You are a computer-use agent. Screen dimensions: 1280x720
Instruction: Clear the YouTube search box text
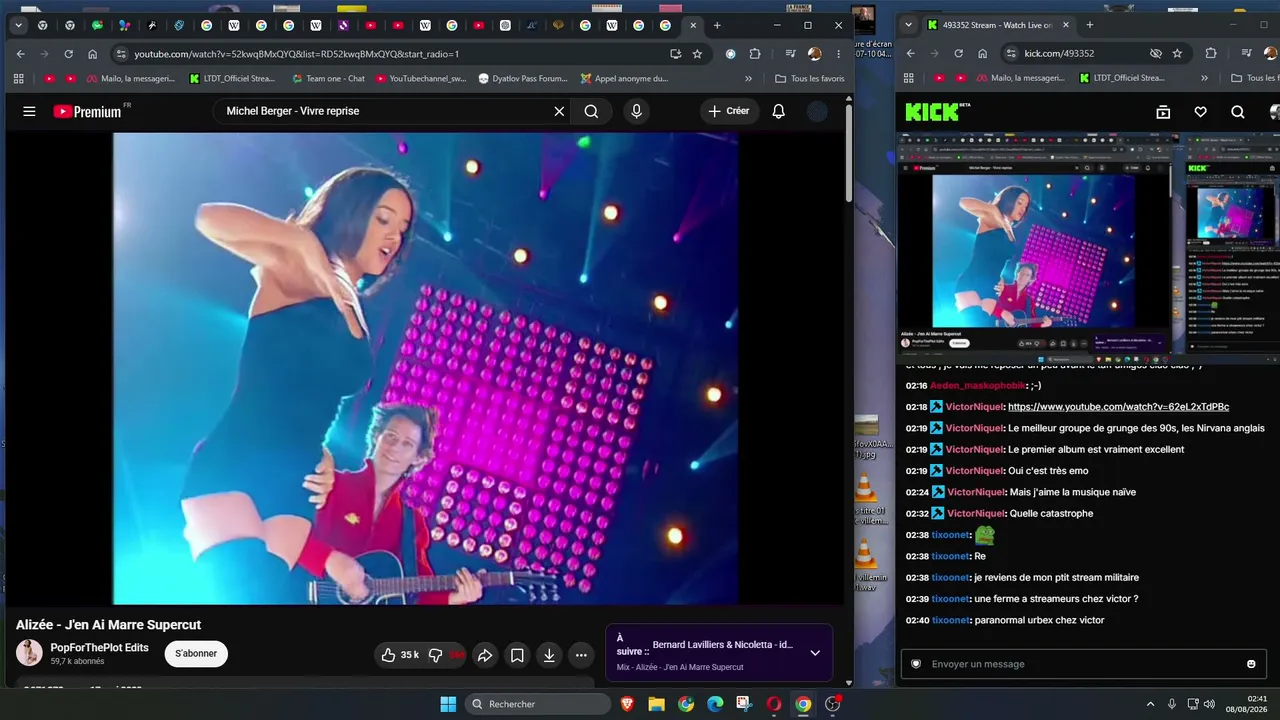[559, 111]
